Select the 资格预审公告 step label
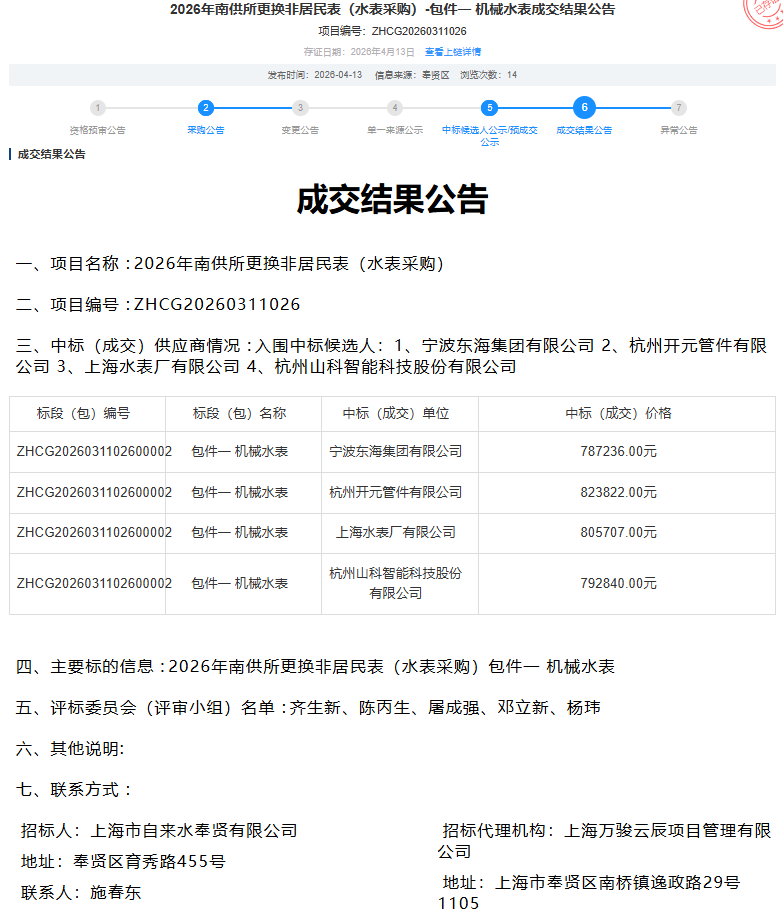 [97, 130]
